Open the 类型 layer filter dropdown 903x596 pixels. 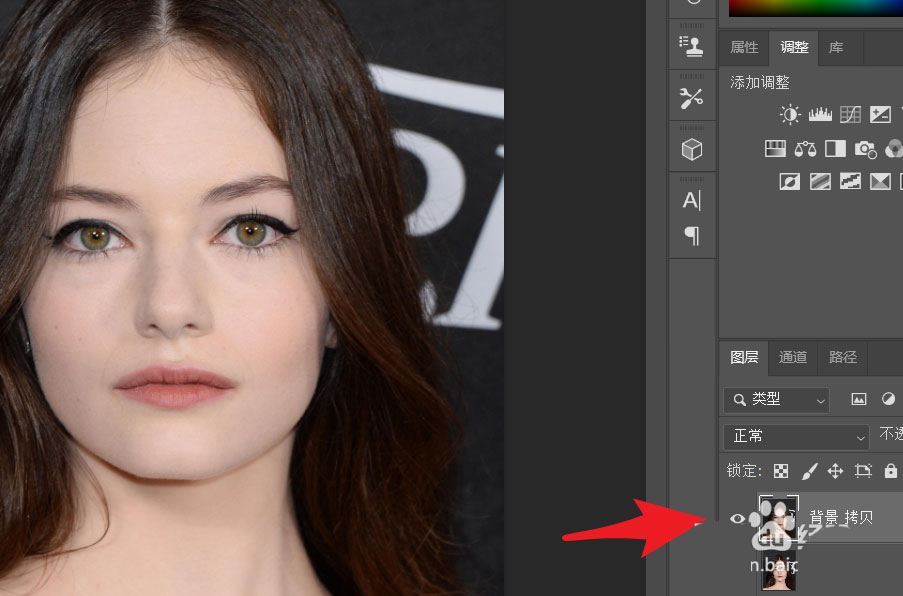(x=776, y=400)
